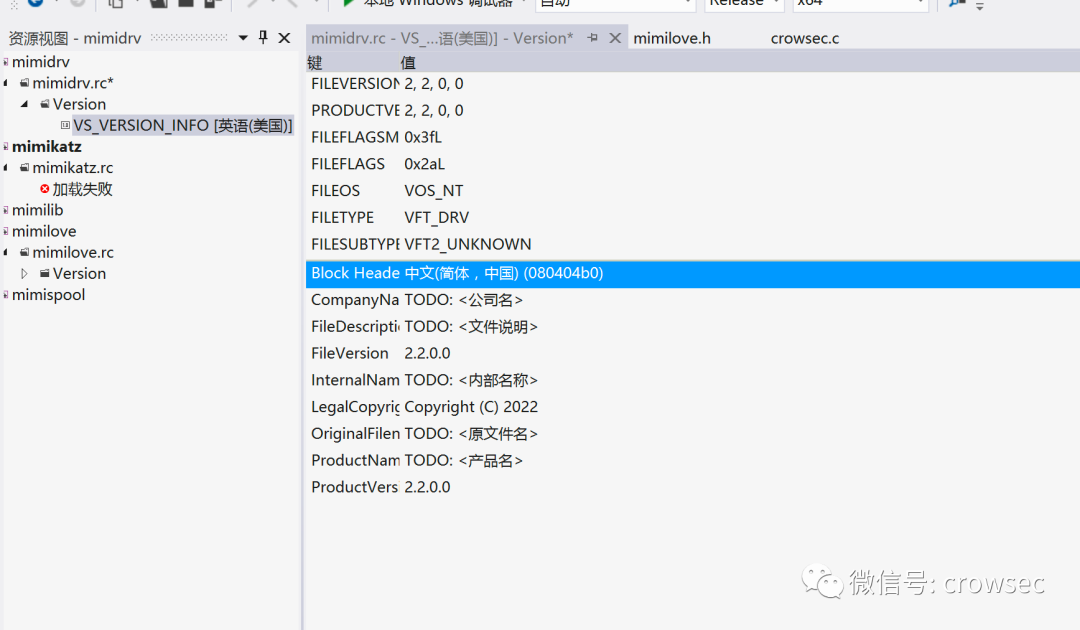
Task: Click the FileVersion 2.2.0.0 value
Action: 427,354
